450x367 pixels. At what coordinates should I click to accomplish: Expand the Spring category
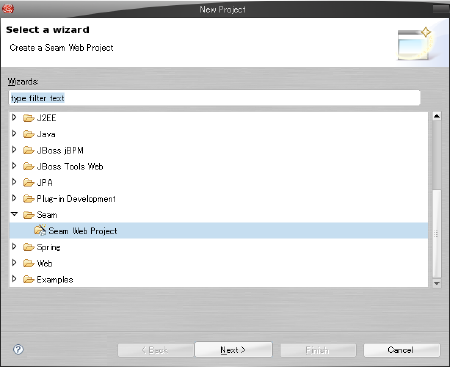pyautogui.click(x=14, y=247)
